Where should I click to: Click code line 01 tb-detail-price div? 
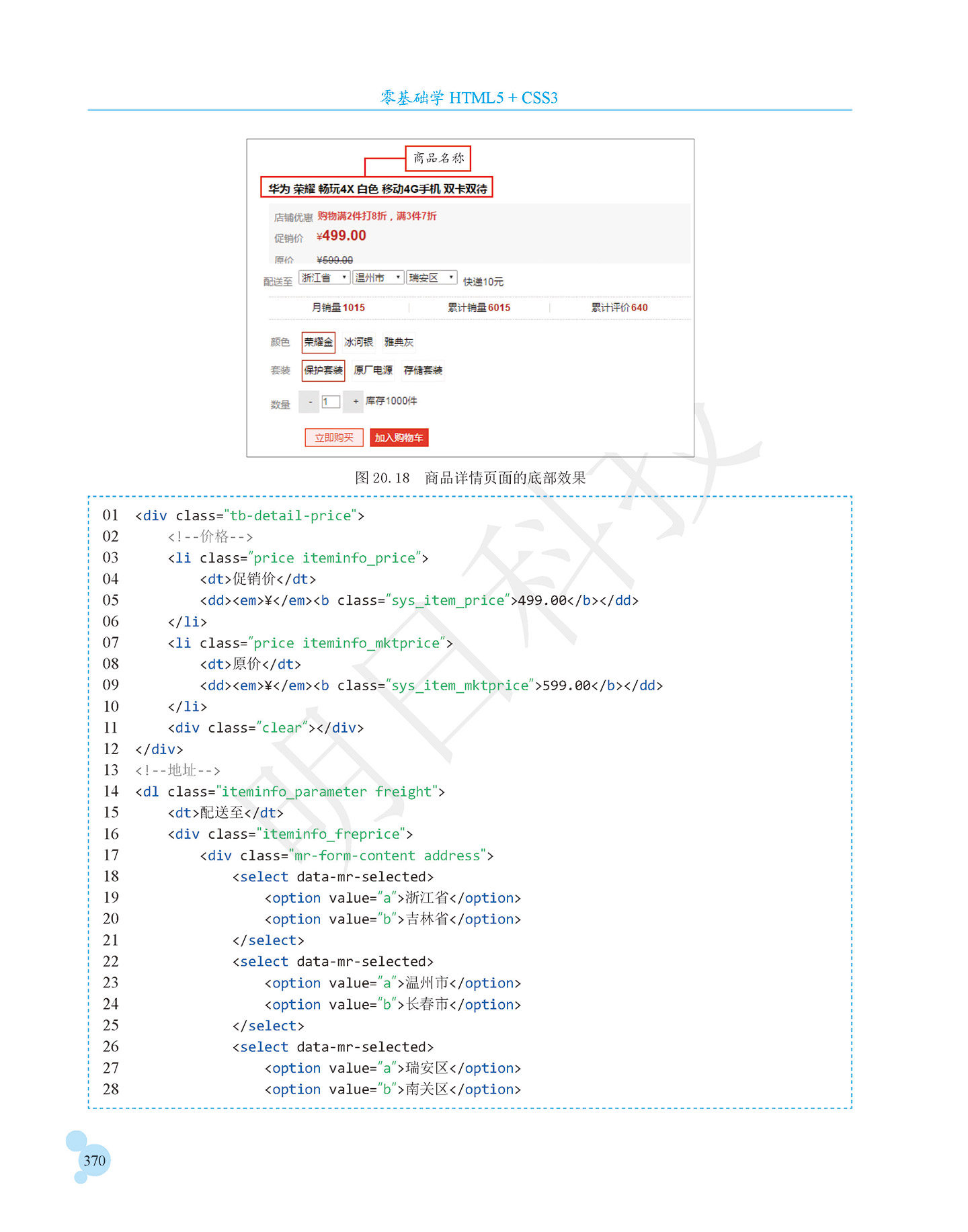249,516
